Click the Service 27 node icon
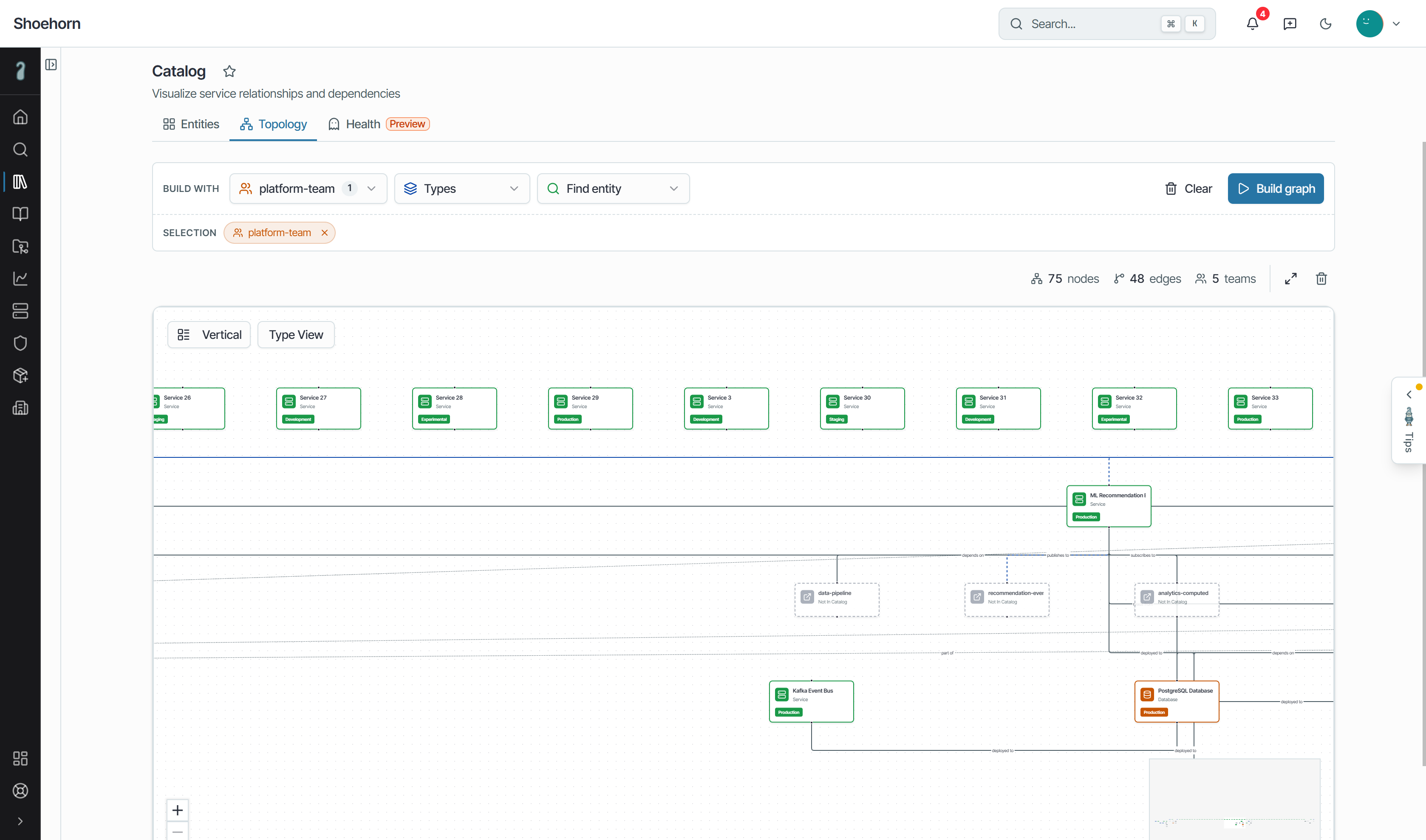Screen dimensions: 1426x840 (289, 401)
